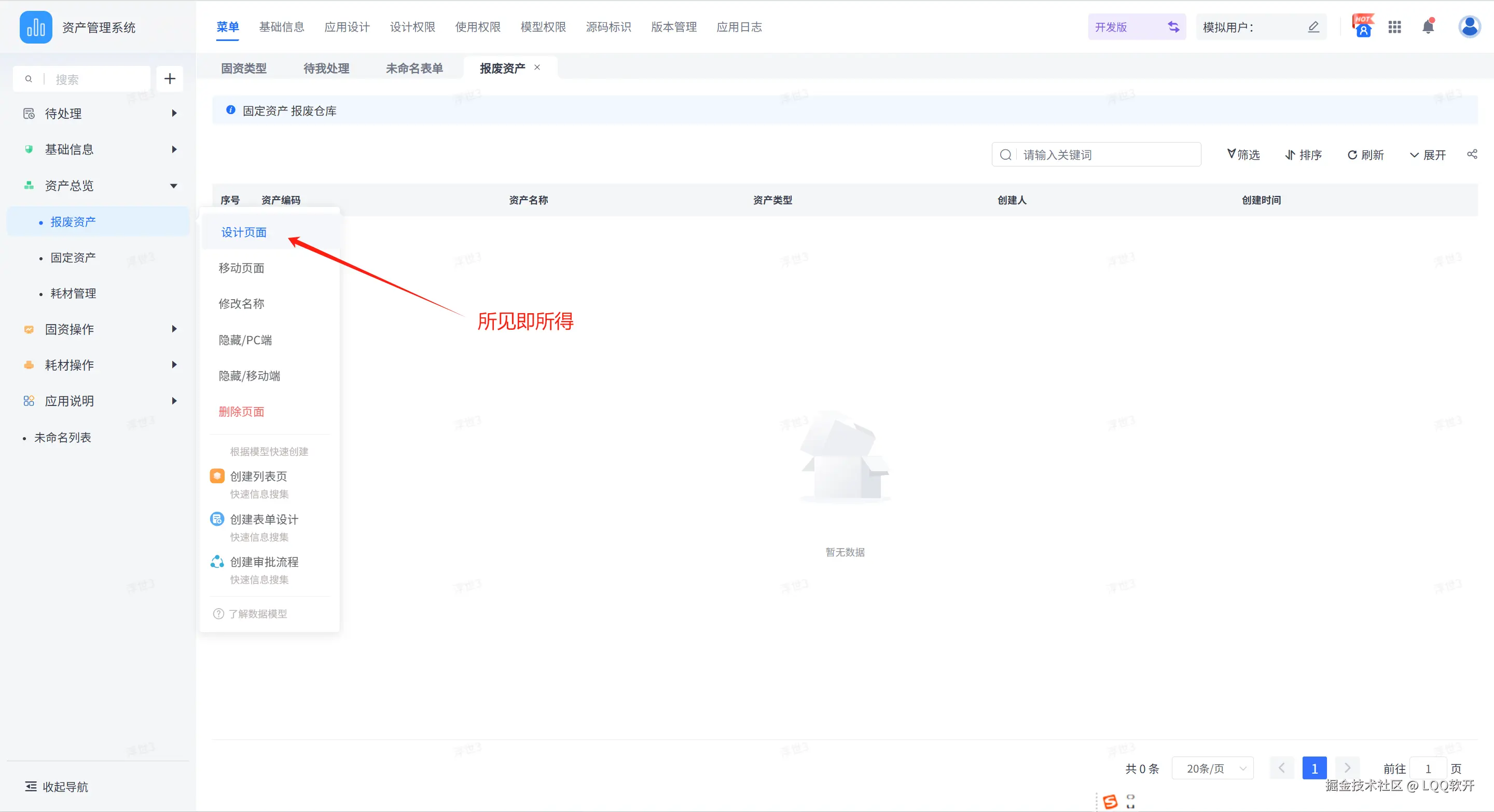
Task: Open the notification bell
Action: click(x=1428, y=26)
